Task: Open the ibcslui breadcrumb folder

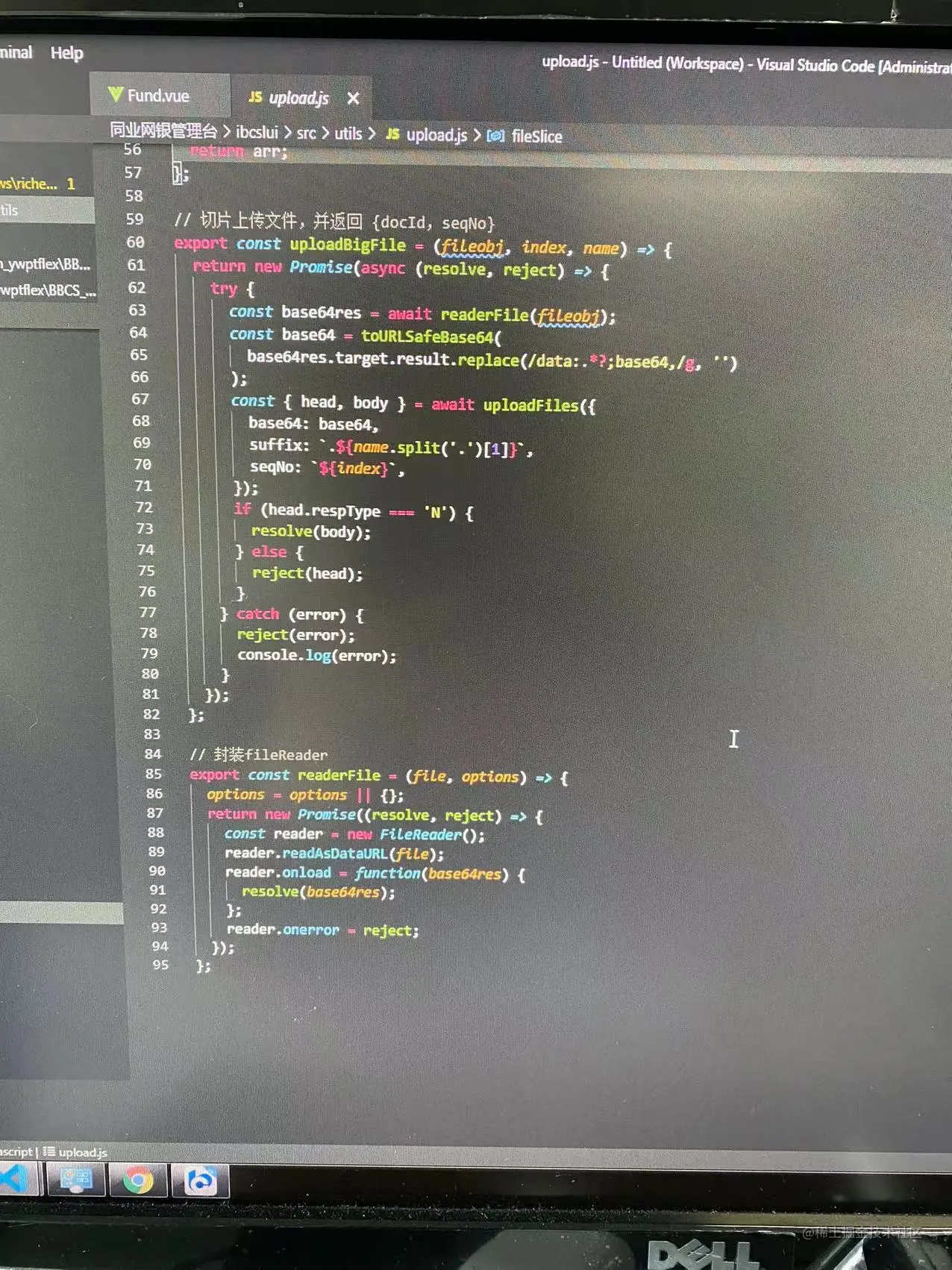Action: [257, 133]
